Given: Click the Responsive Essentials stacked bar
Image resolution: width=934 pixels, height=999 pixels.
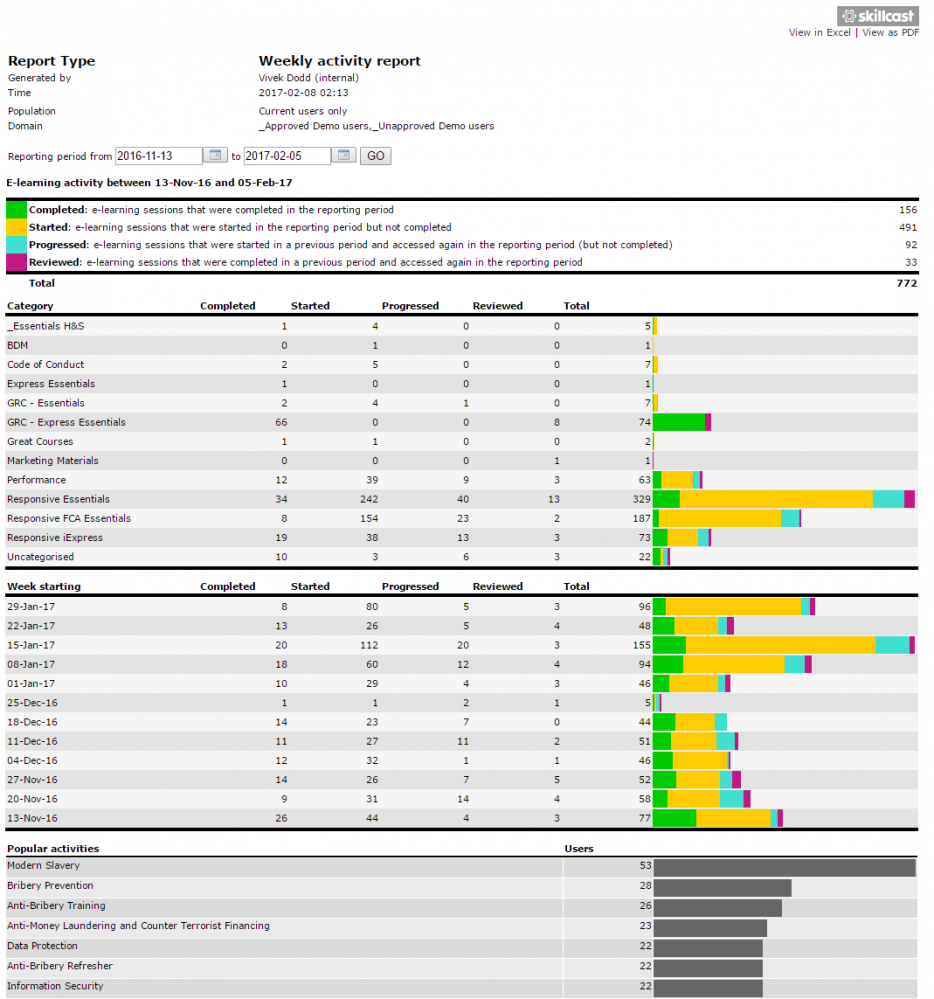Looking at the screenshot, I should tap(784, 499).
